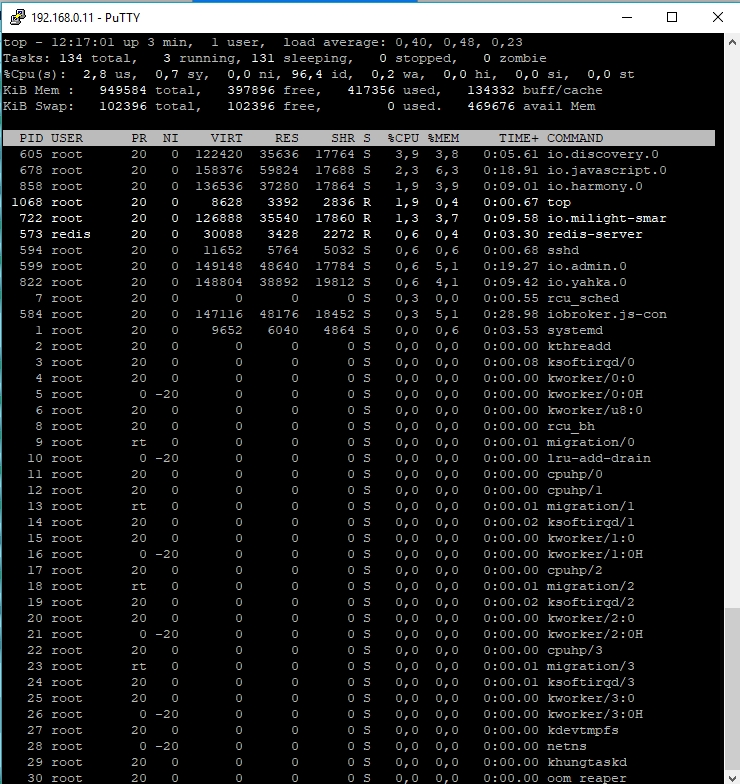Click the PID column header

point(31,138)
